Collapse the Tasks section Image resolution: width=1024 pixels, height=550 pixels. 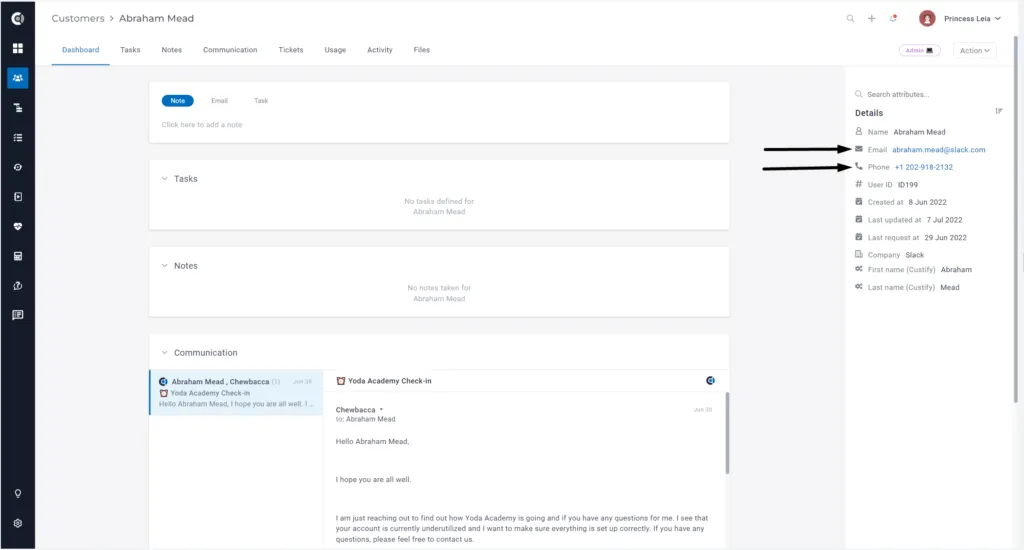click(165, 178)
